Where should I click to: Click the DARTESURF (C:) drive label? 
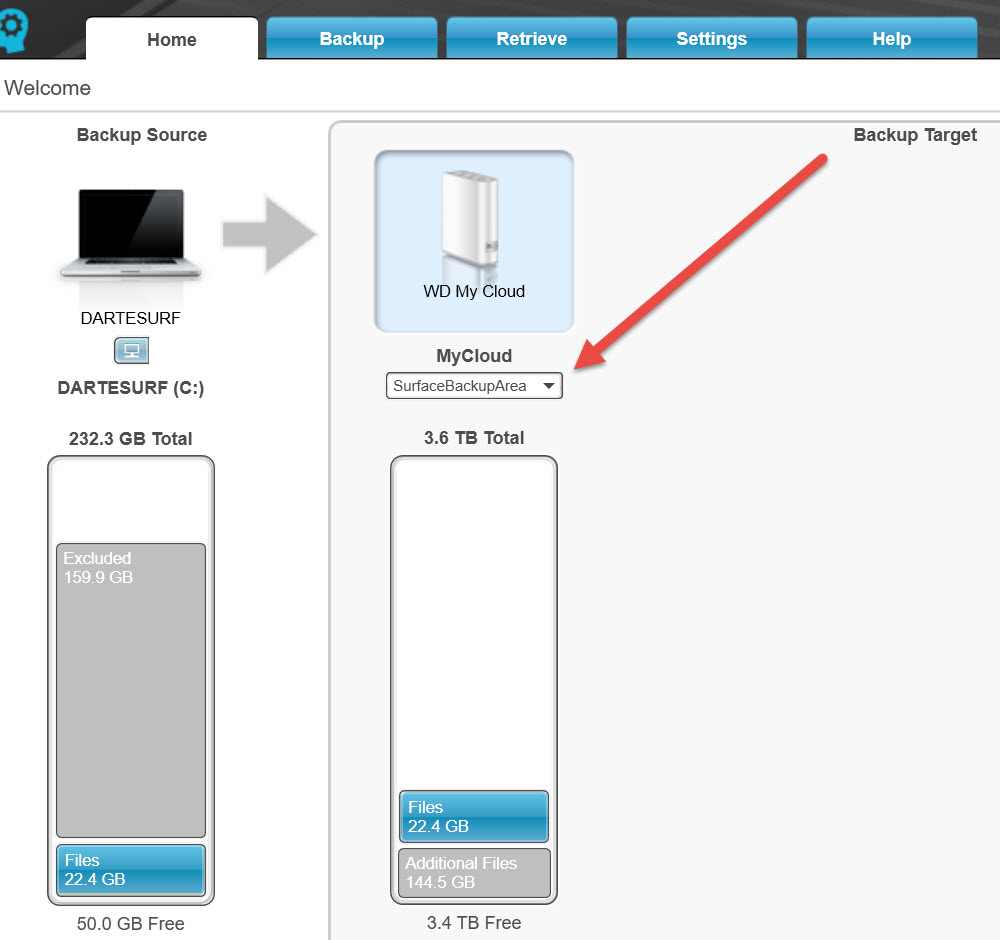[x=131, y=388]
